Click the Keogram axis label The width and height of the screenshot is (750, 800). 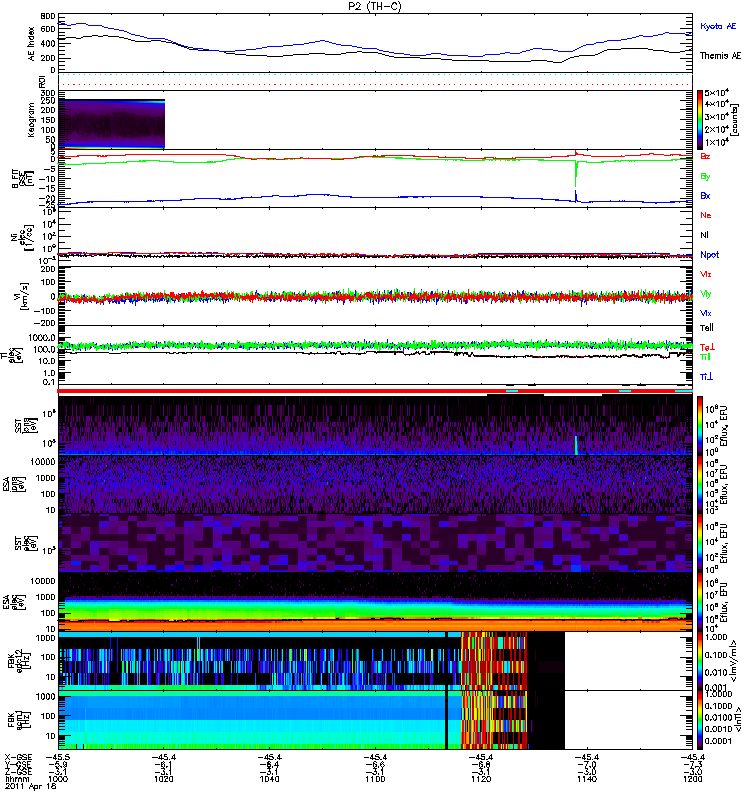[x=32, y=120]
